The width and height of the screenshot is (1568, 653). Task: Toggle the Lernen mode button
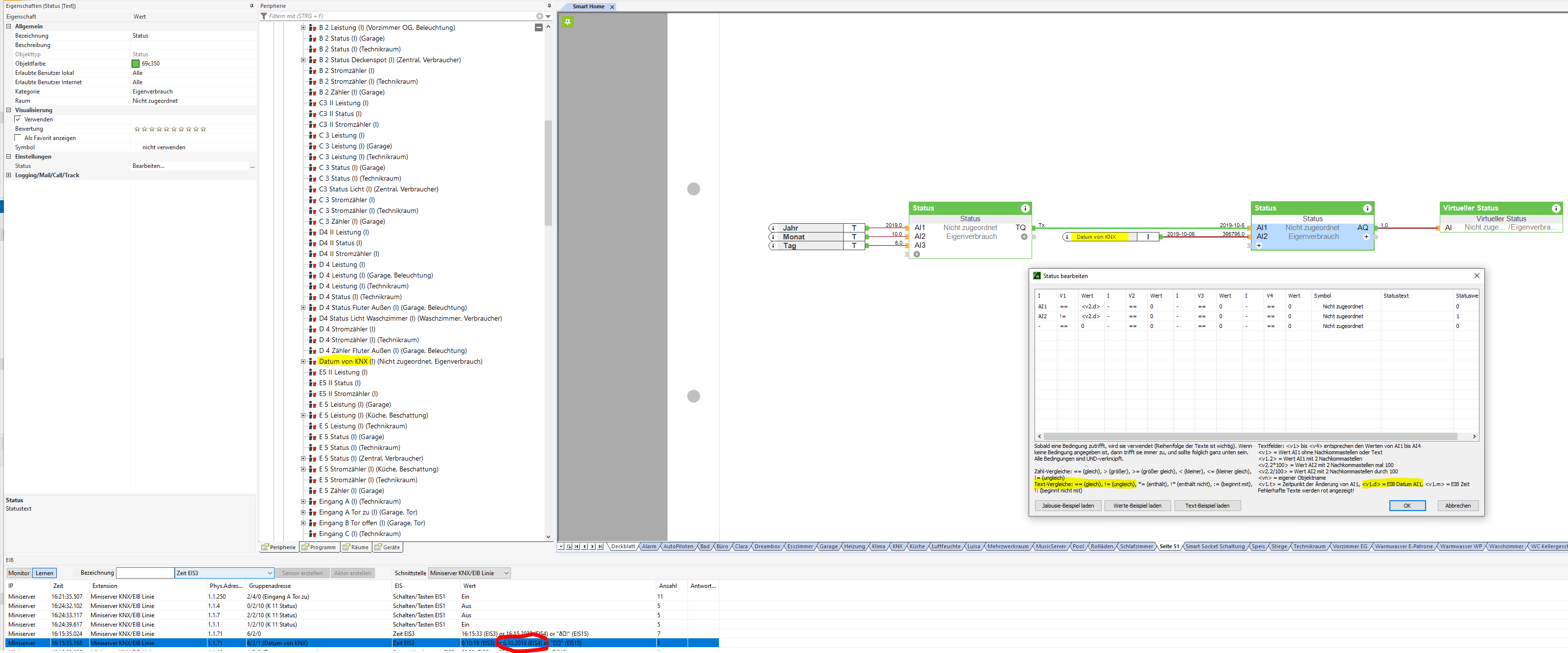(44, 573)
